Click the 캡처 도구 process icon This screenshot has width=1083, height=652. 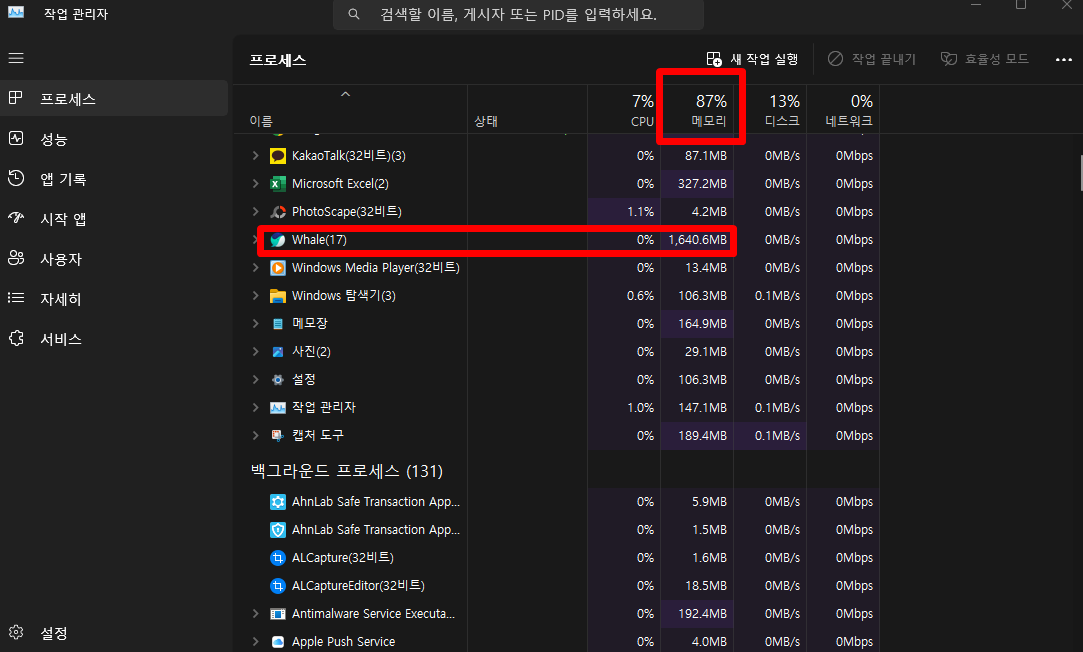point(278,436)
